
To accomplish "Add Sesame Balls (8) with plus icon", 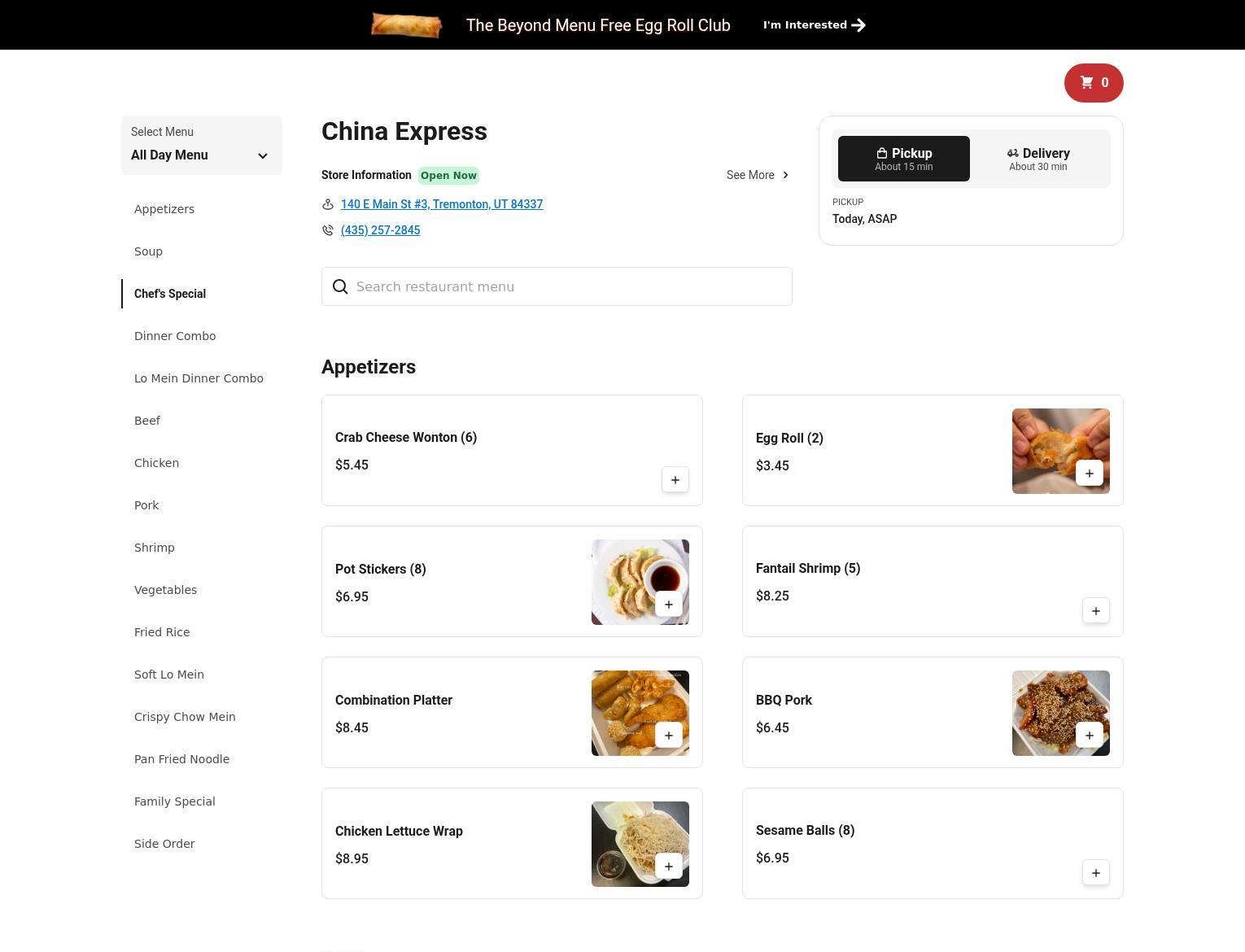I will tap(1096, 873).
